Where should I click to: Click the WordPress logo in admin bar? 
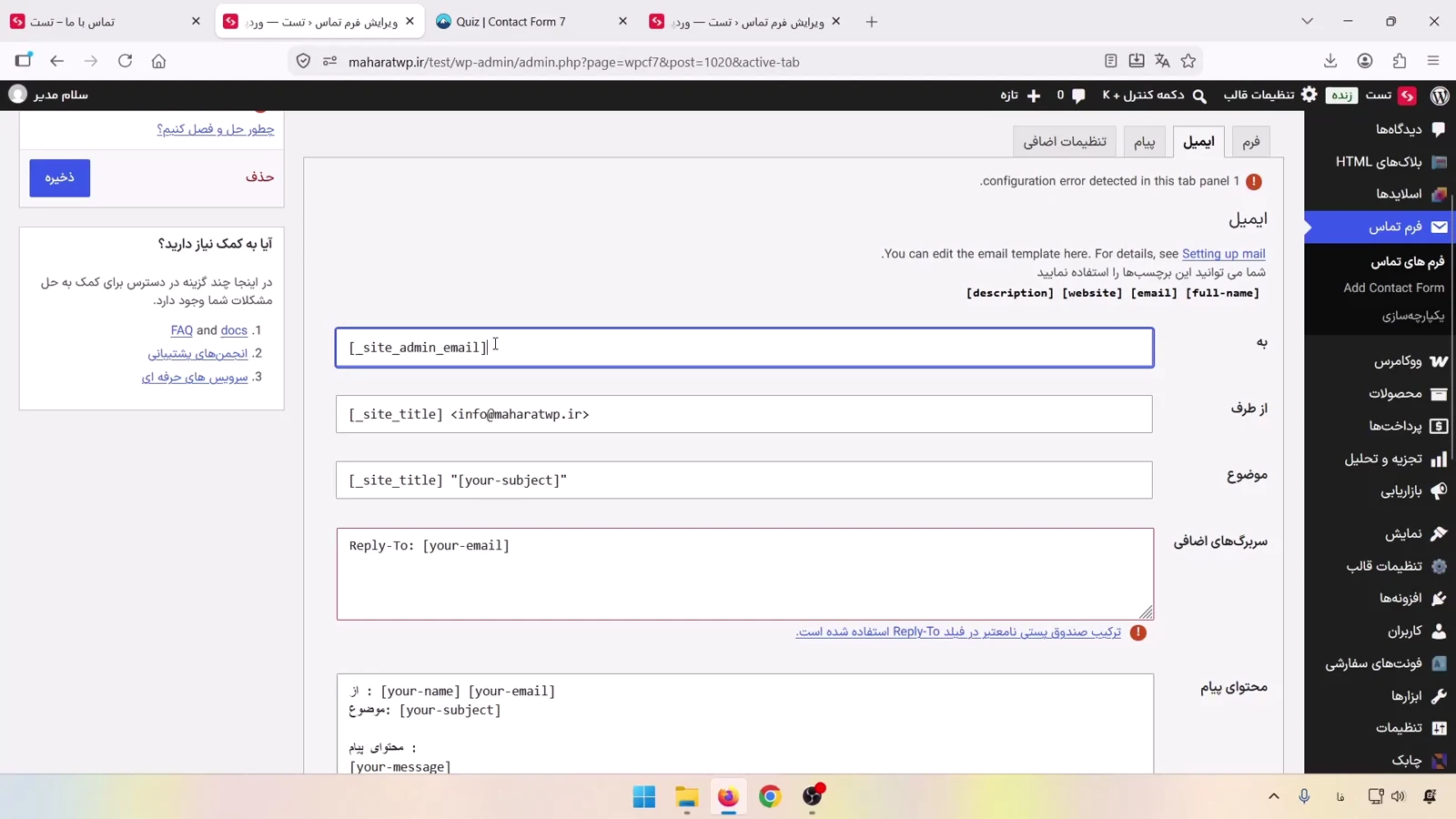point(1440,95)
